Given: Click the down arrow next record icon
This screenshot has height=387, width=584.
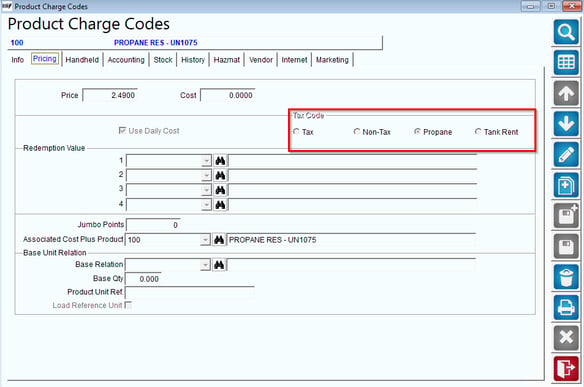Looking at the screenshot, I should coord(566,124).
